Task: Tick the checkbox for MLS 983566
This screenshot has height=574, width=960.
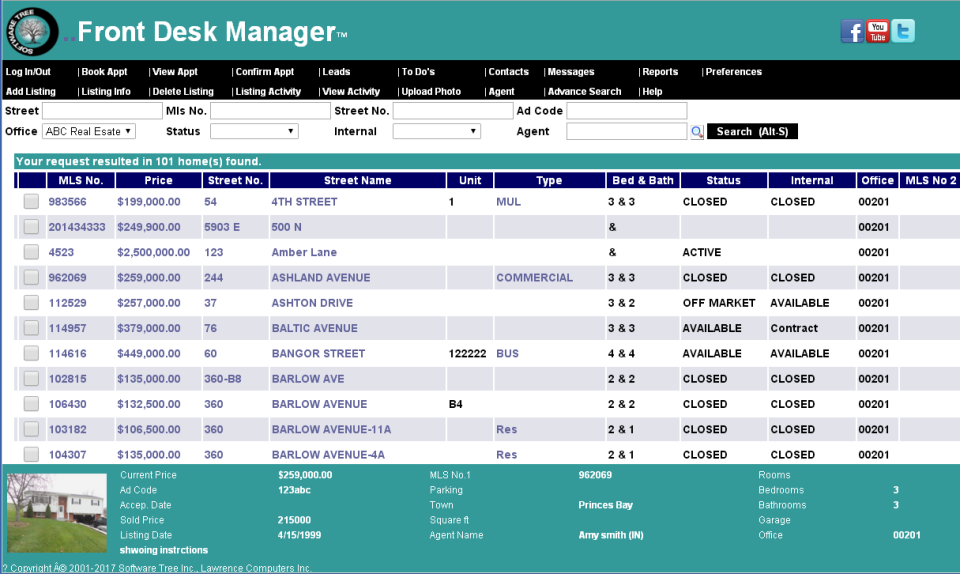Action: (x=31, y=202)
